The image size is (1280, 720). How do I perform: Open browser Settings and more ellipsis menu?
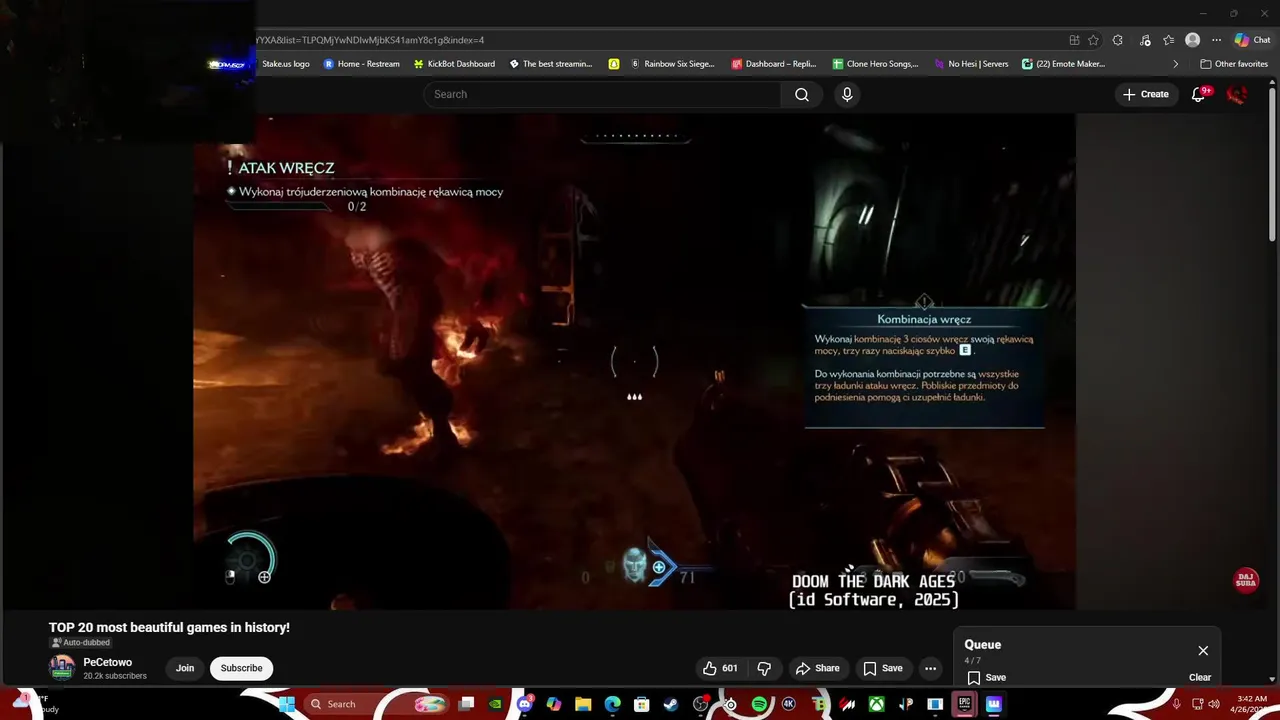click(1216, 40)
